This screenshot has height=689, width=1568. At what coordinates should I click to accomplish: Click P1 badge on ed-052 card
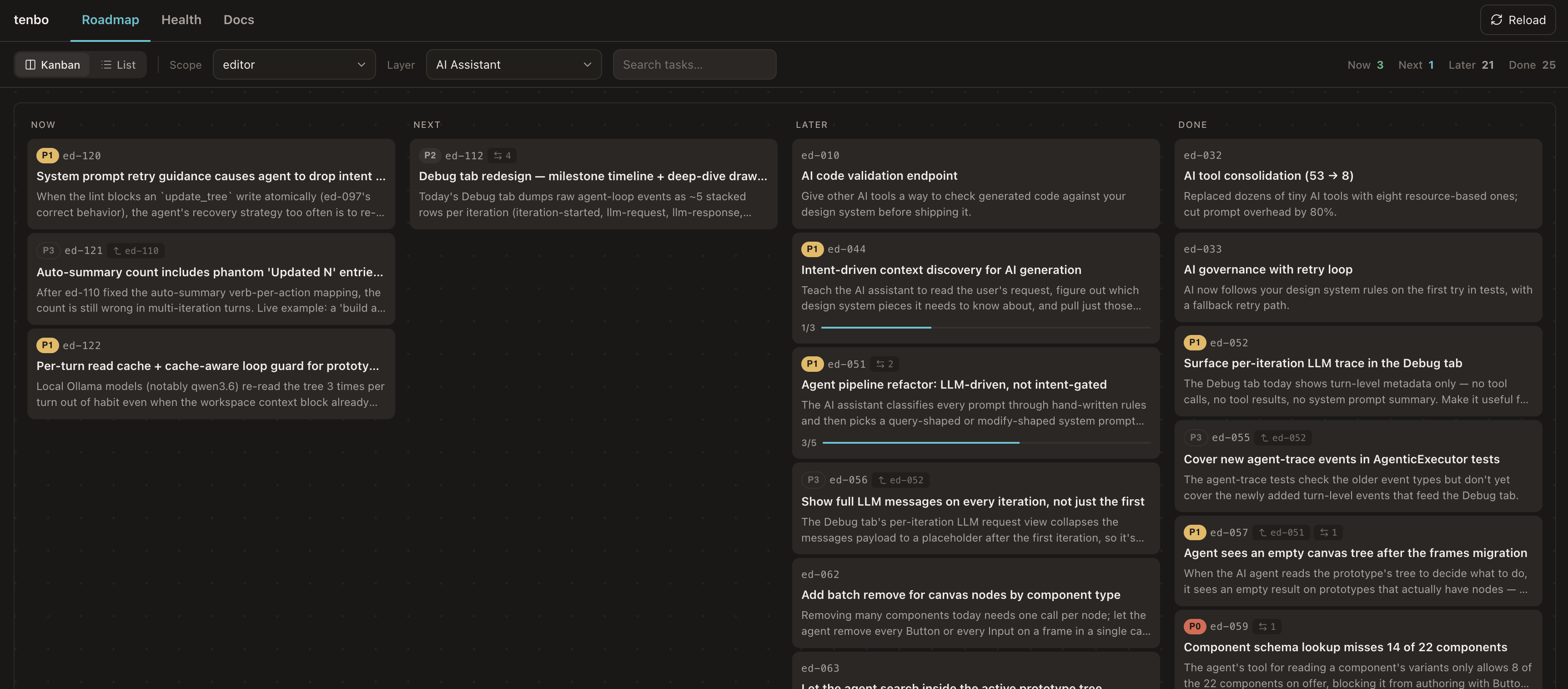(x=1194, y=343)
